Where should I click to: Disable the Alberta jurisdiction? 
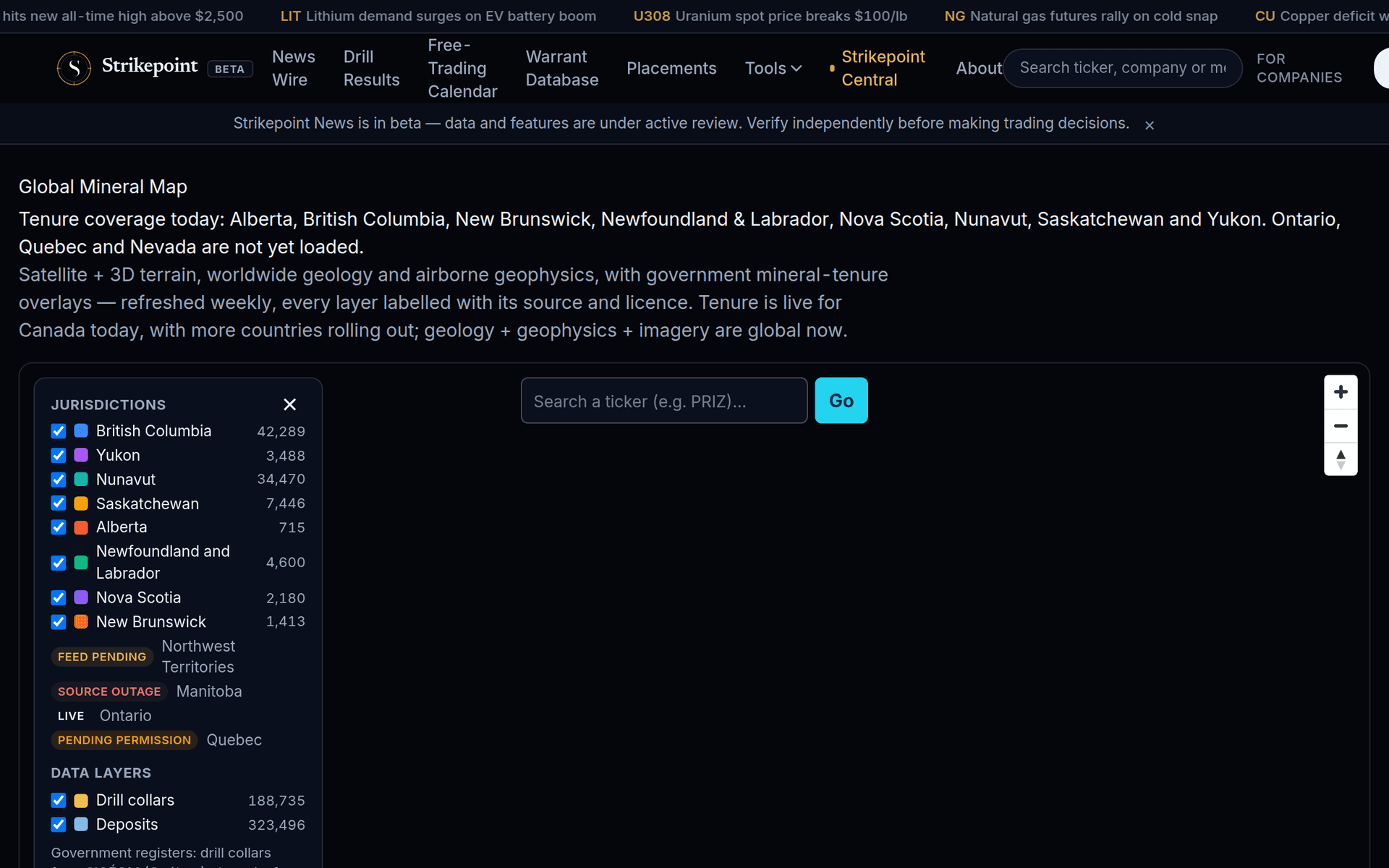pos(59,527)
